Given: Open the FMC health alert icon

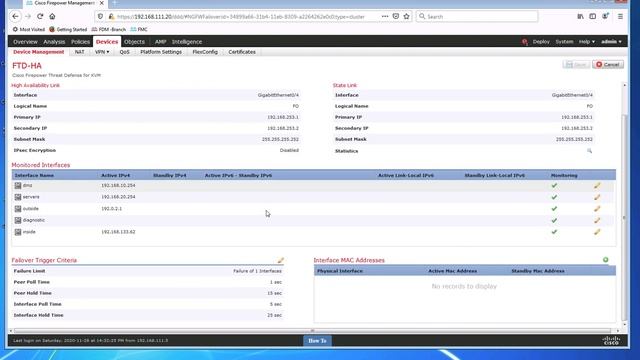Looking at the screenshot, I should [524, 42].
